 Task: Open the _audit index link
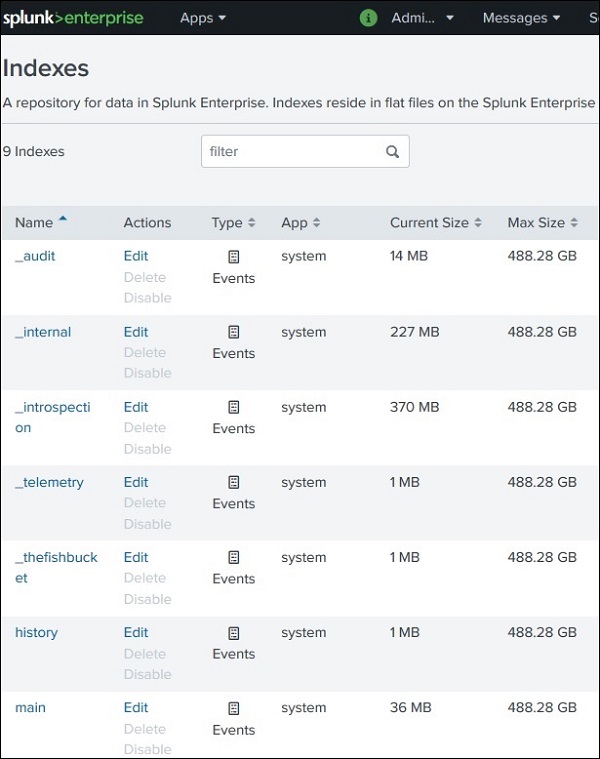pos(35,256)
